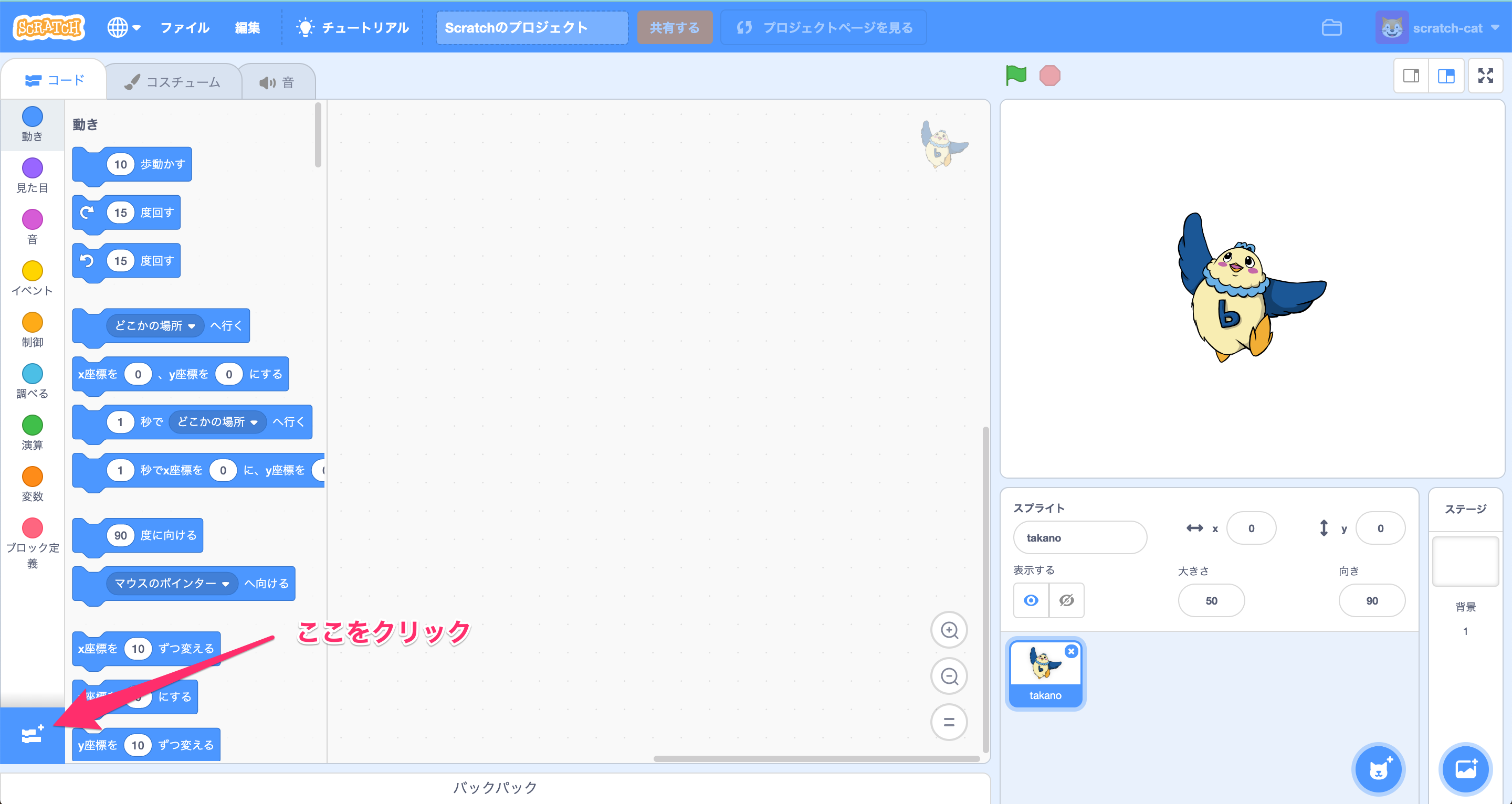Show the sprite using the eye toggle
Image resolution: width=1512 pixels, height=804 pixels.
point(1031,600)
